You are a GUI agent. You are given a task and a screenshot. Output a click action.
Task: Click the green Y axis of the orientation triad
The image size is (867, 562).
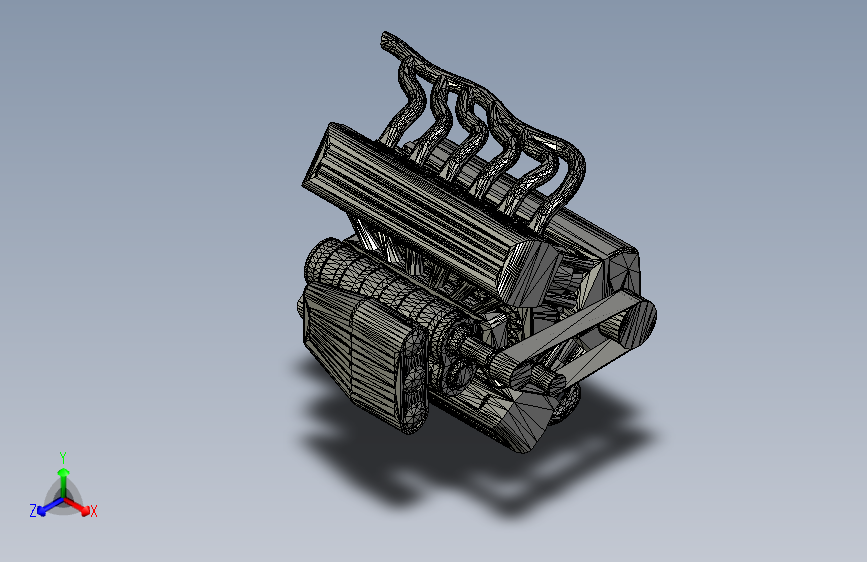(64, 483)
